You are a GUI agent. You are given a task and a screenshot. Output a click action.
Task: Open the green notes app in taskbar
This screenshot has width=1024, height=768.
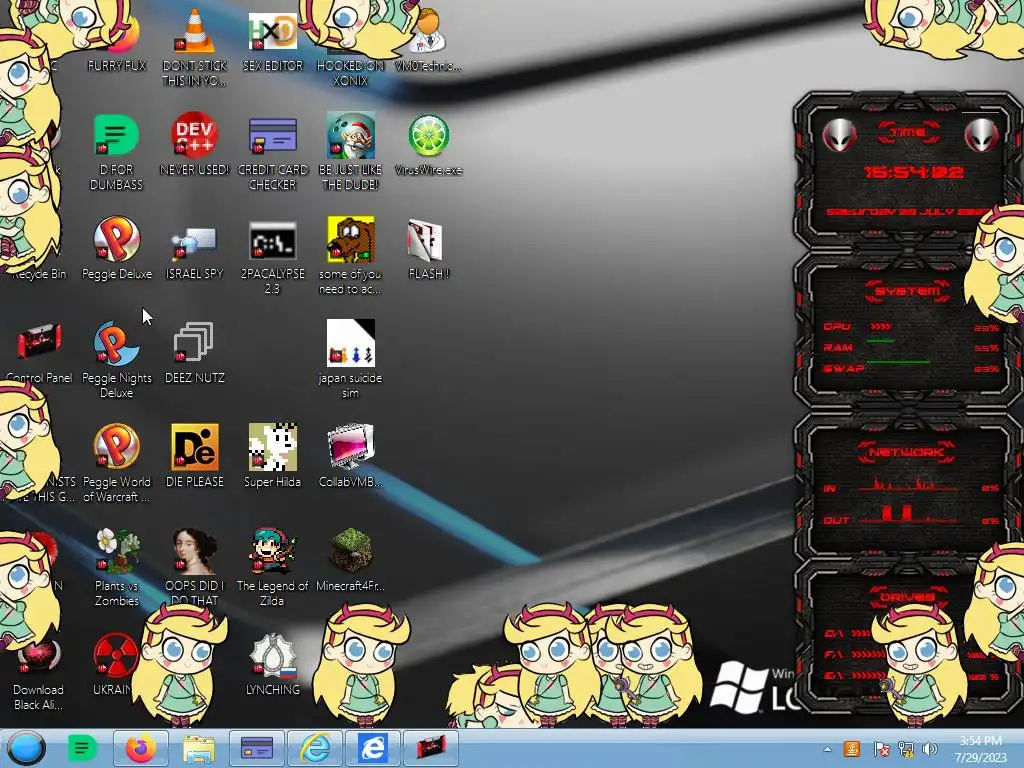pos(82,748)
